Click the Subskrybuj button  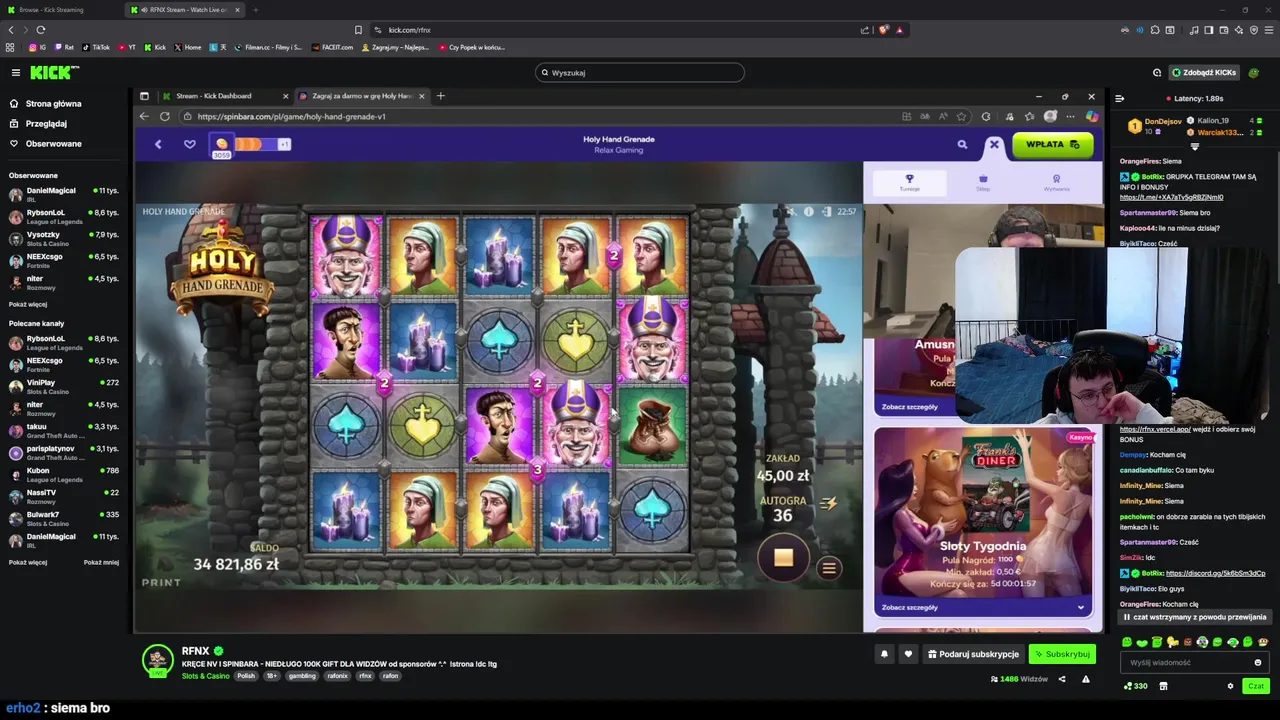(x=1062, y=654)
